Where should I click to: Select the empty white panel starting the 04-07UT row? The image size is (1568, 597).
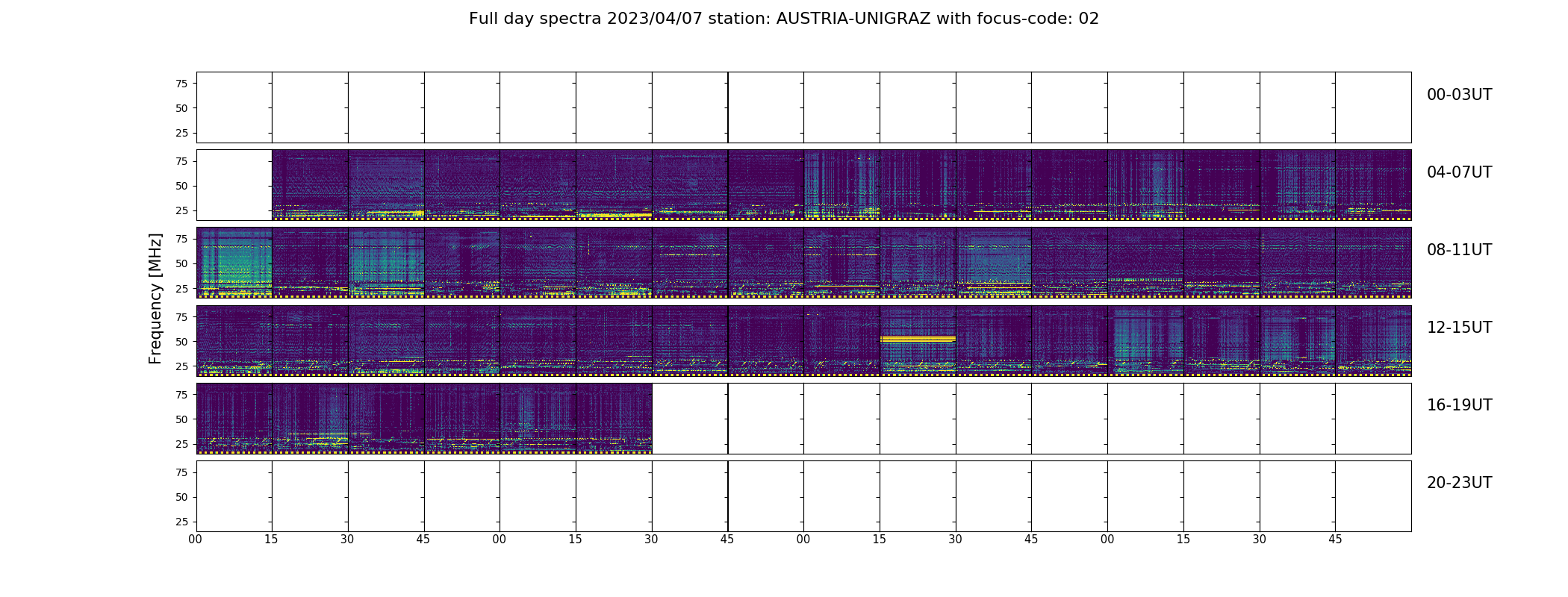click(x=234, y=185)
